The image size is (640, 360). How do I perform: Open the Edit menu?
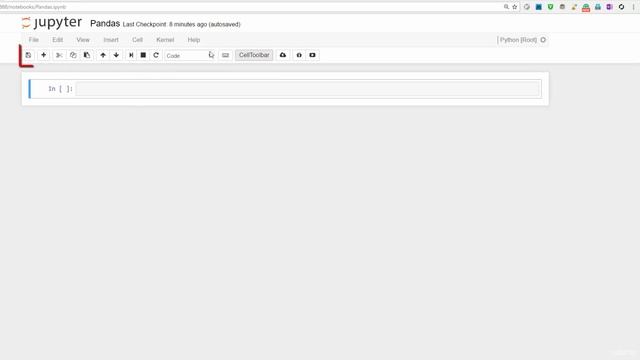tap(58, 40)
